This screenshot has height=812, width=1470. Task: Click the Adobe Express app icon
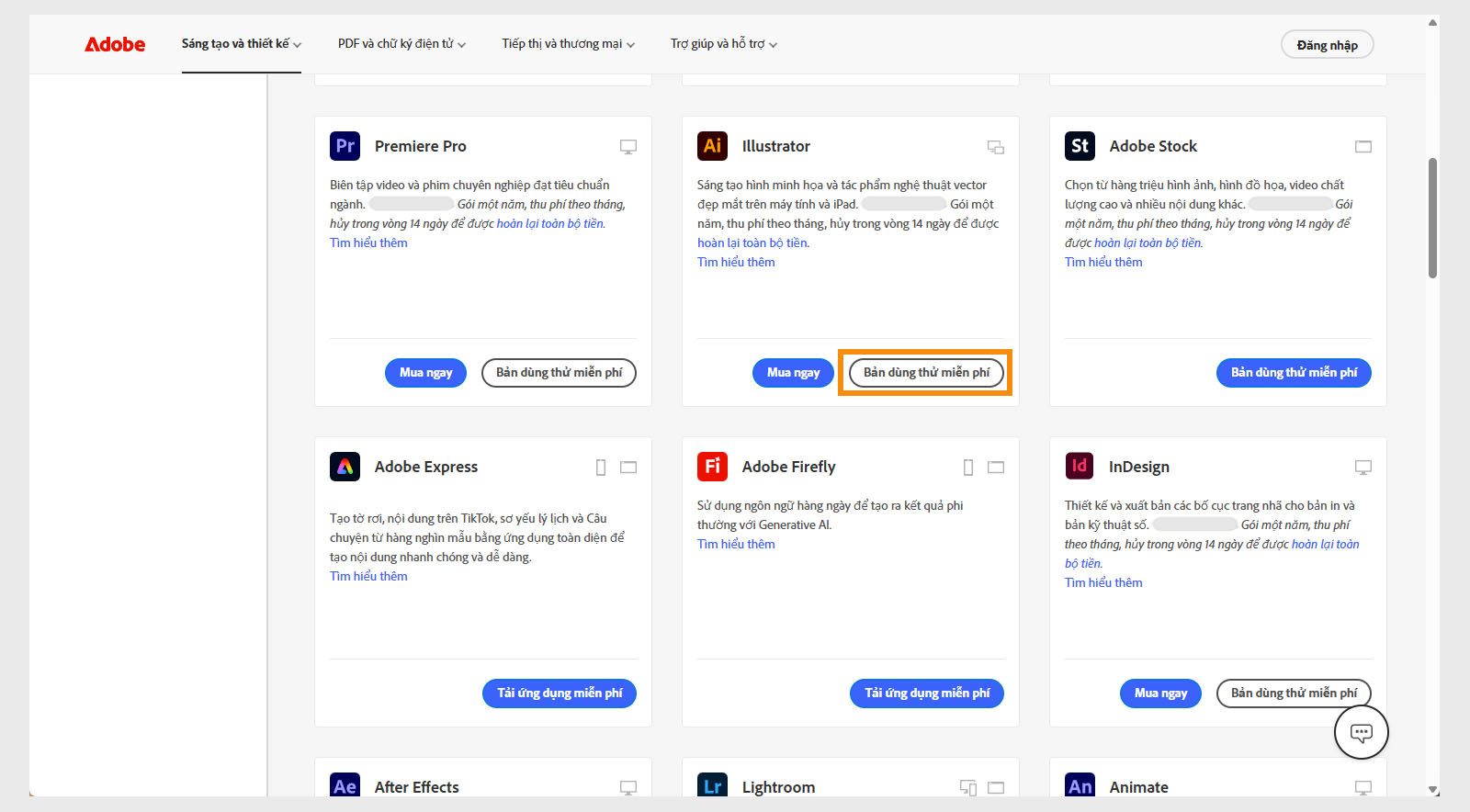pyautogui.click(x=345, y=467)
